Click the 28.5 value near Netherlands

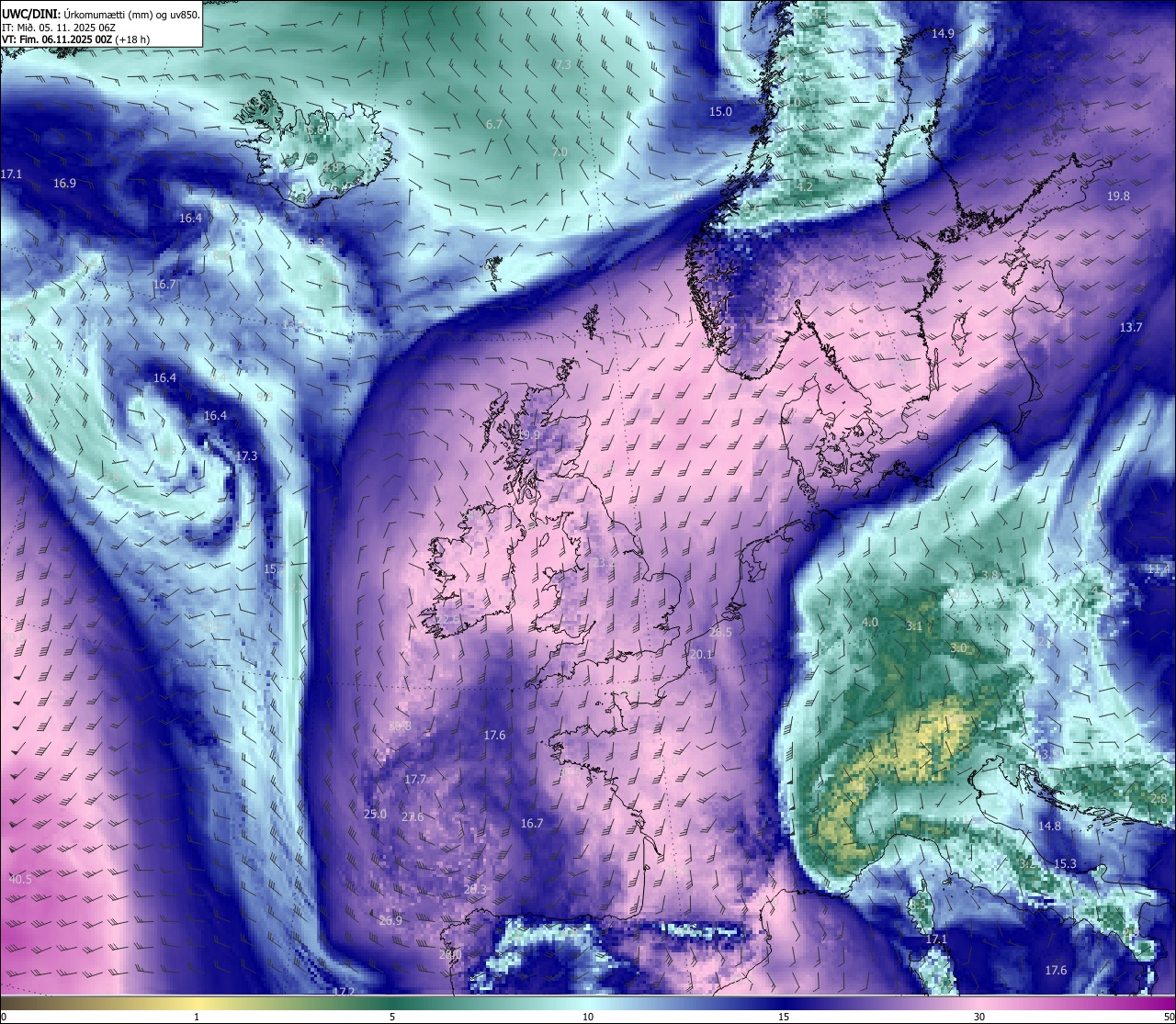(720, 633)
